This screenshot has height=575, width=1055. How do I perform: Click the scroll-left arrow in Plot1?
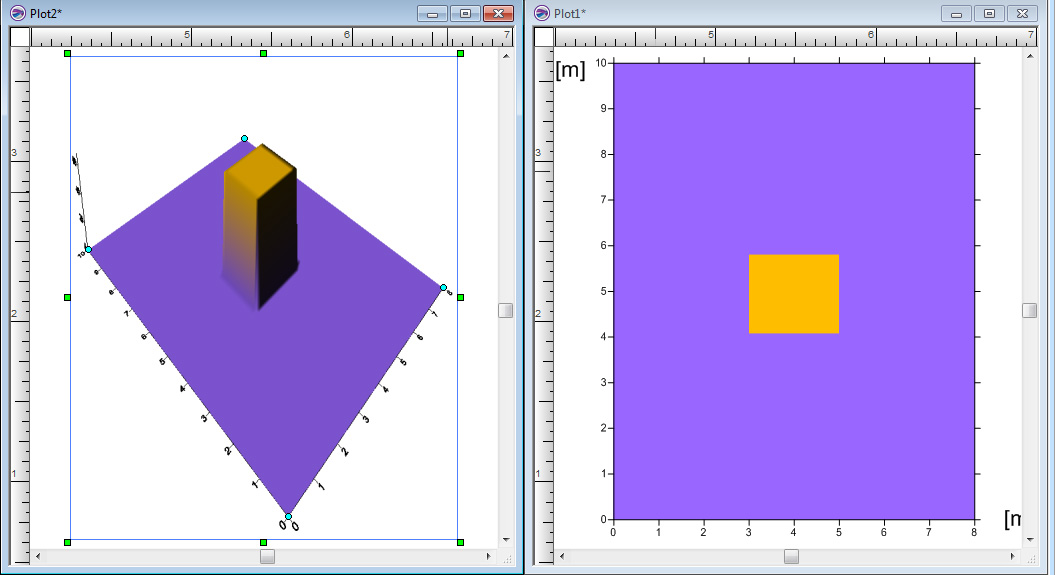(561, 556)
